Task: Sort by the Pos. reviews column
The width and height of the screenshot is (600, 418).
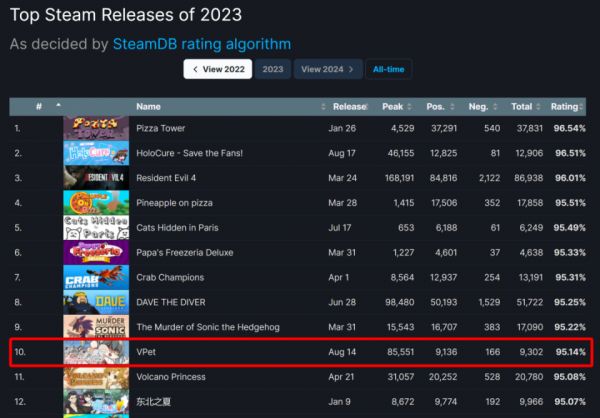Action: (439, 107)
